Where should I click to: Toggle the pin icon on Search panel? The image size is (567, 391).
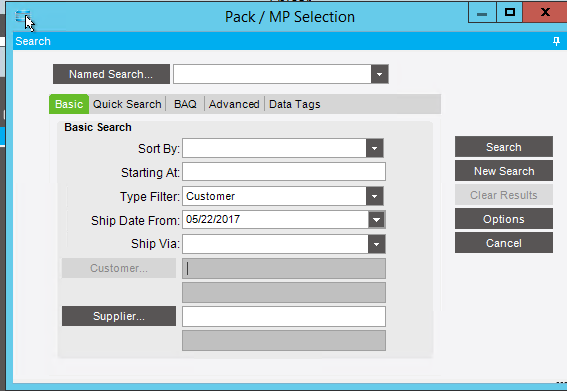tap(556, 41)
